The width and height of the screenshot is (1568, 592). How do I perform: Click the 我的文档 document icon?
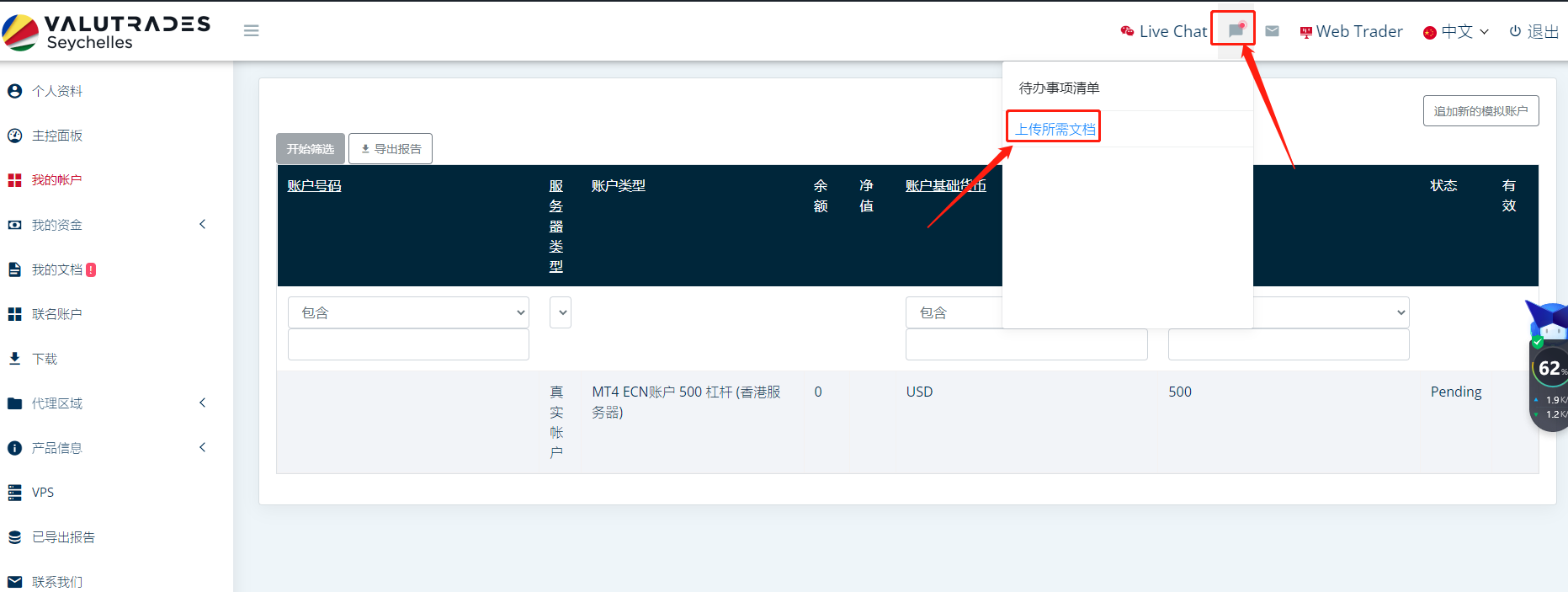pyautogui.click(x=14, y=269)
